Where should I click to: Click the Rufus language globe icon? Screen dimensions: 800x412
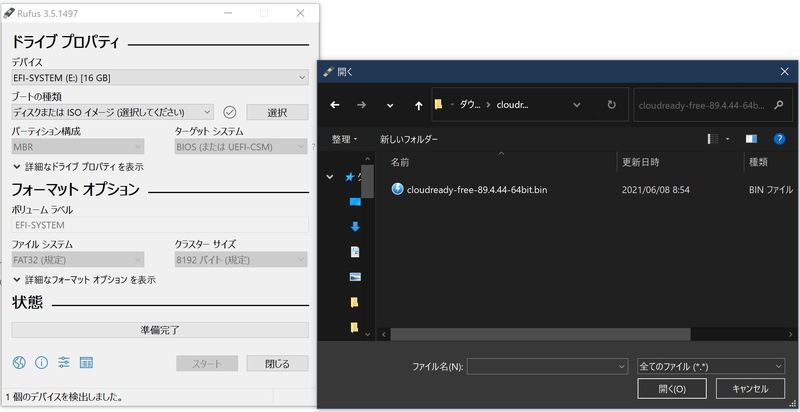pyautogui.click(x=19, y=363)
